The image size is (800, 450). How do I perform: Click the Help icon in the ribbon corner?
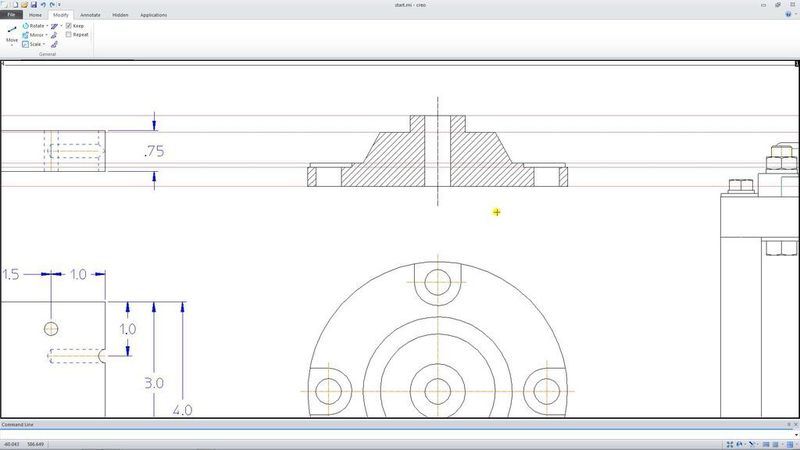[788, 15]
